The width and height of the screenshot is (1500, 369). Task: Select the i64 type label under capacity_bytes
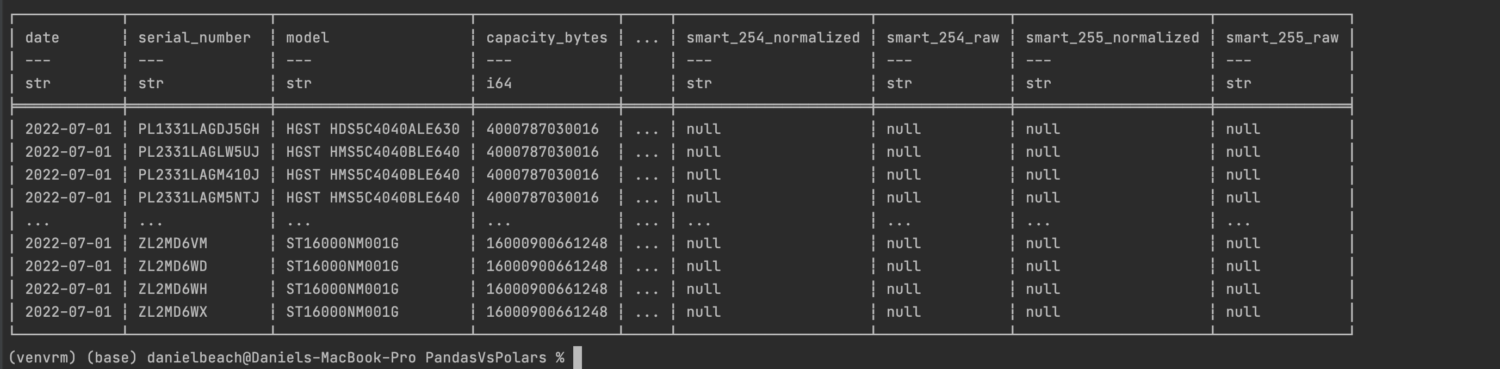(499, 84)
